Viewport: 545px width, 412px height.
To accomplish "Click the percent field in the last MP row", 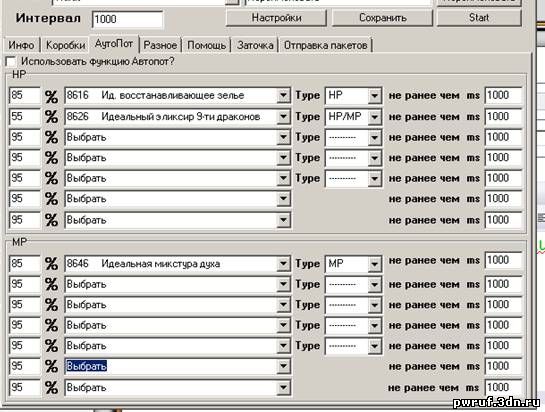I will coord(25,387).
